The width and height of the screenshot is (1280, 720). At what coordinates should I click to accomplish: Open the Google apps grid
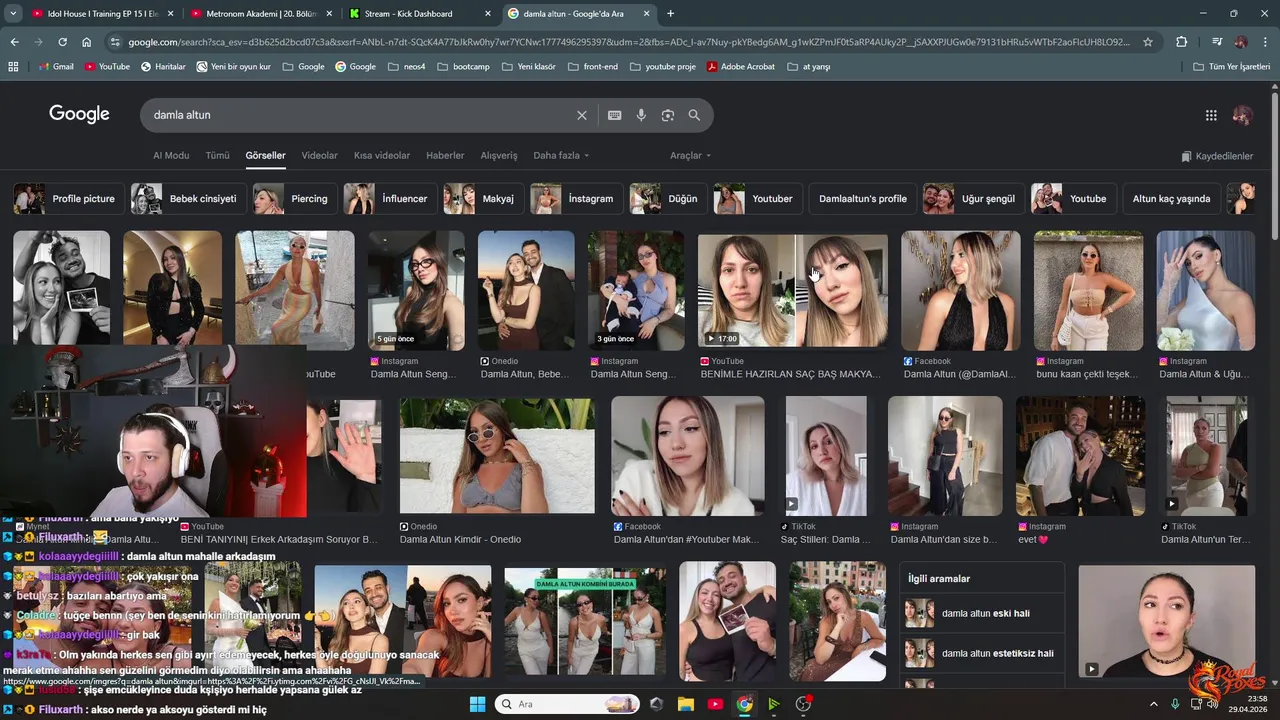tap(1211, 115)
